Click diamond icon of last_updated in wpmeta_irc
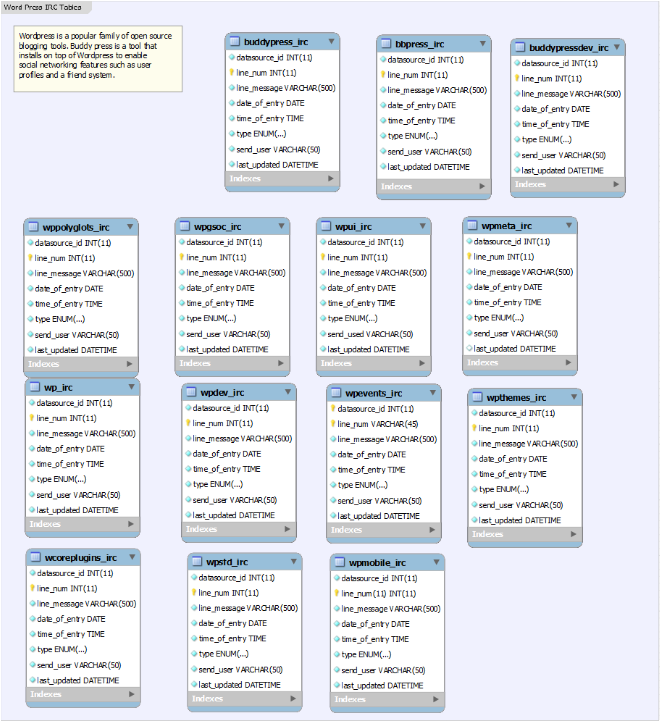660x721 pixels. (469, 349)
